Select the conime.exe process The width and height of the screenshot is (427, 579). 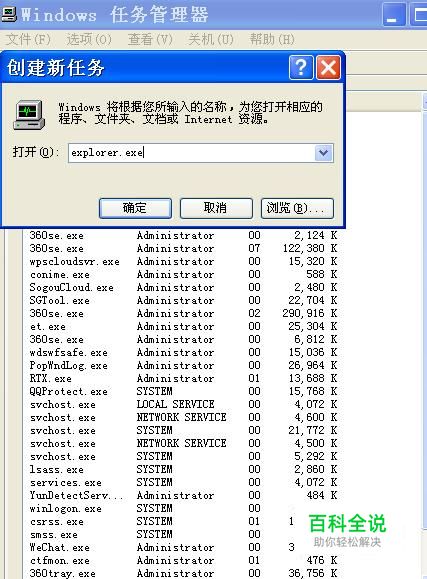point(60,275)
